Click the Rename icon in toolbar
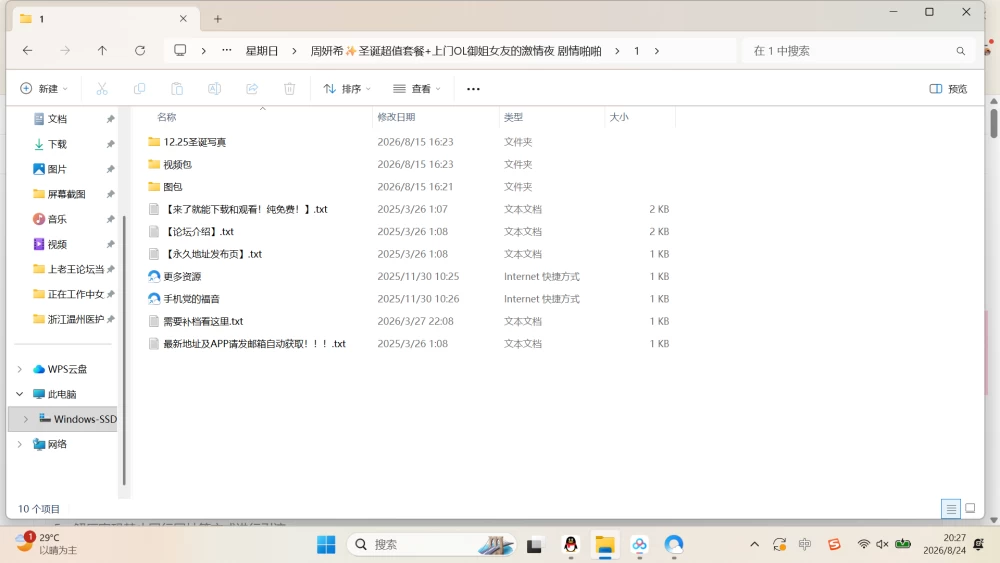The width and height of the screenshot is (1000, 563). (214, 89)
